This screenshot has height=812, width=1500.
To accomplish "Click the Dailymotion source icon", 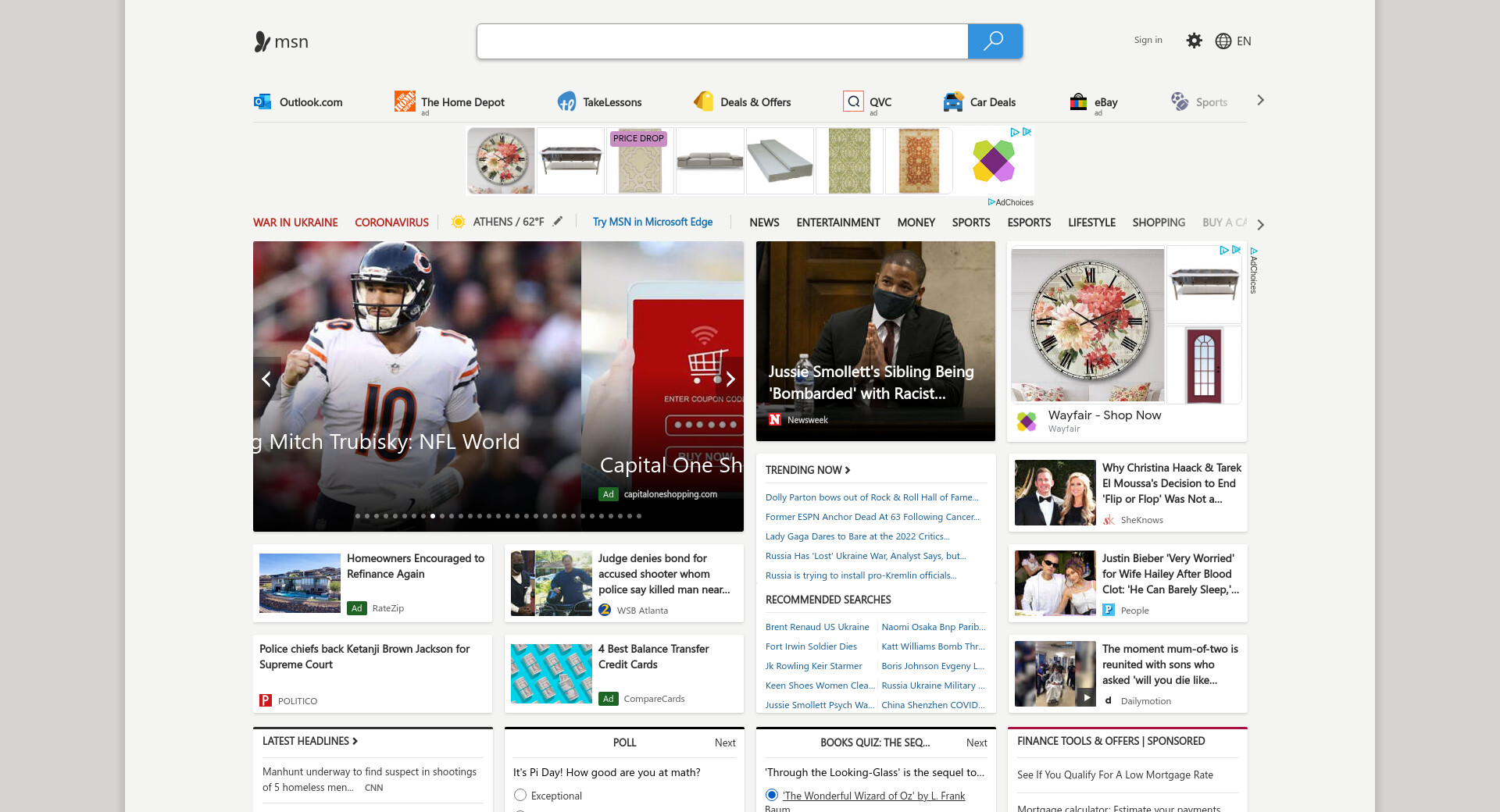I will point(1109,700).
